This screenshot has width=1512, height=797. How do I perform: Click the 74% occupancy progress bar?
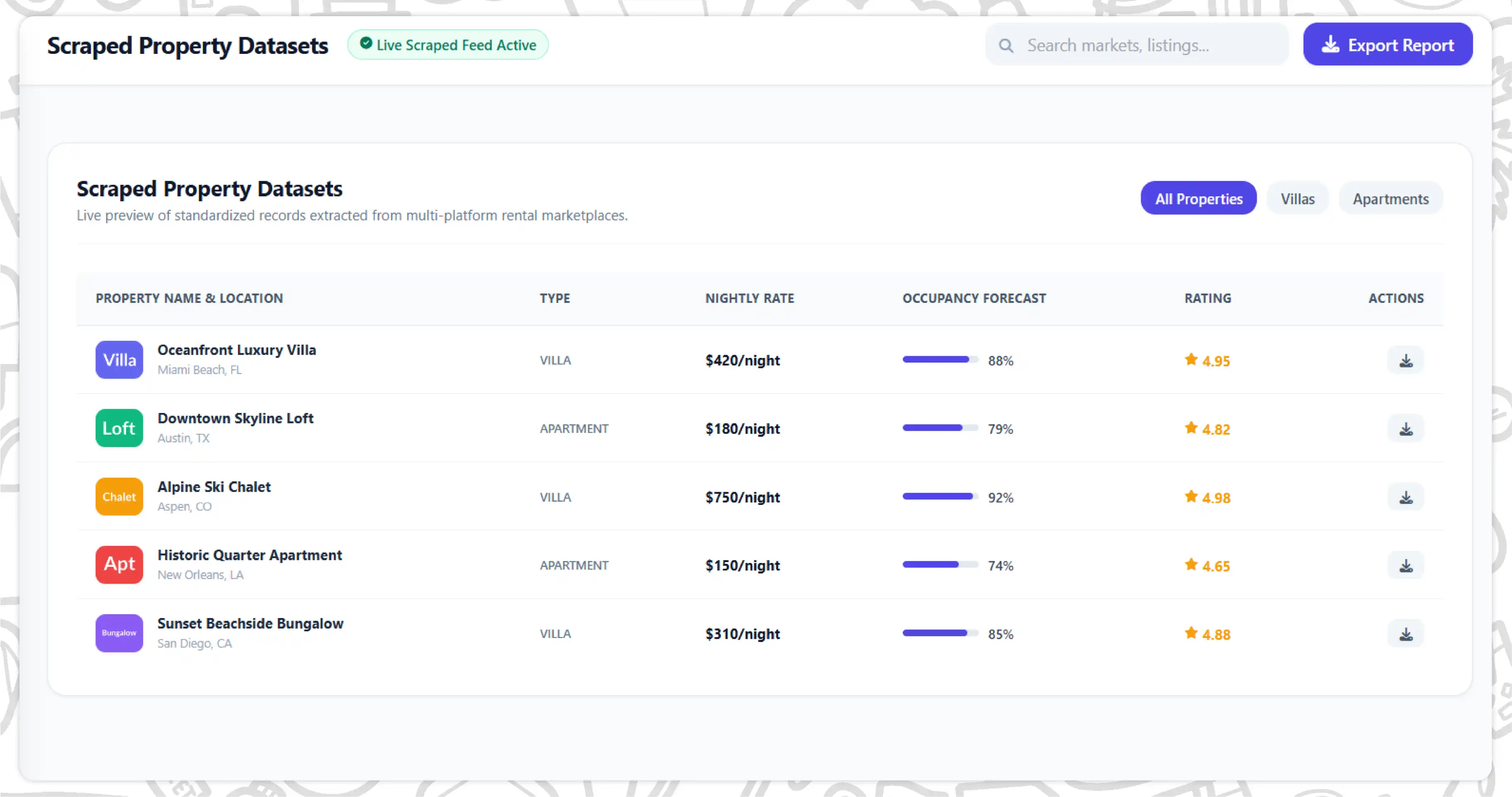tap(940, 565)
